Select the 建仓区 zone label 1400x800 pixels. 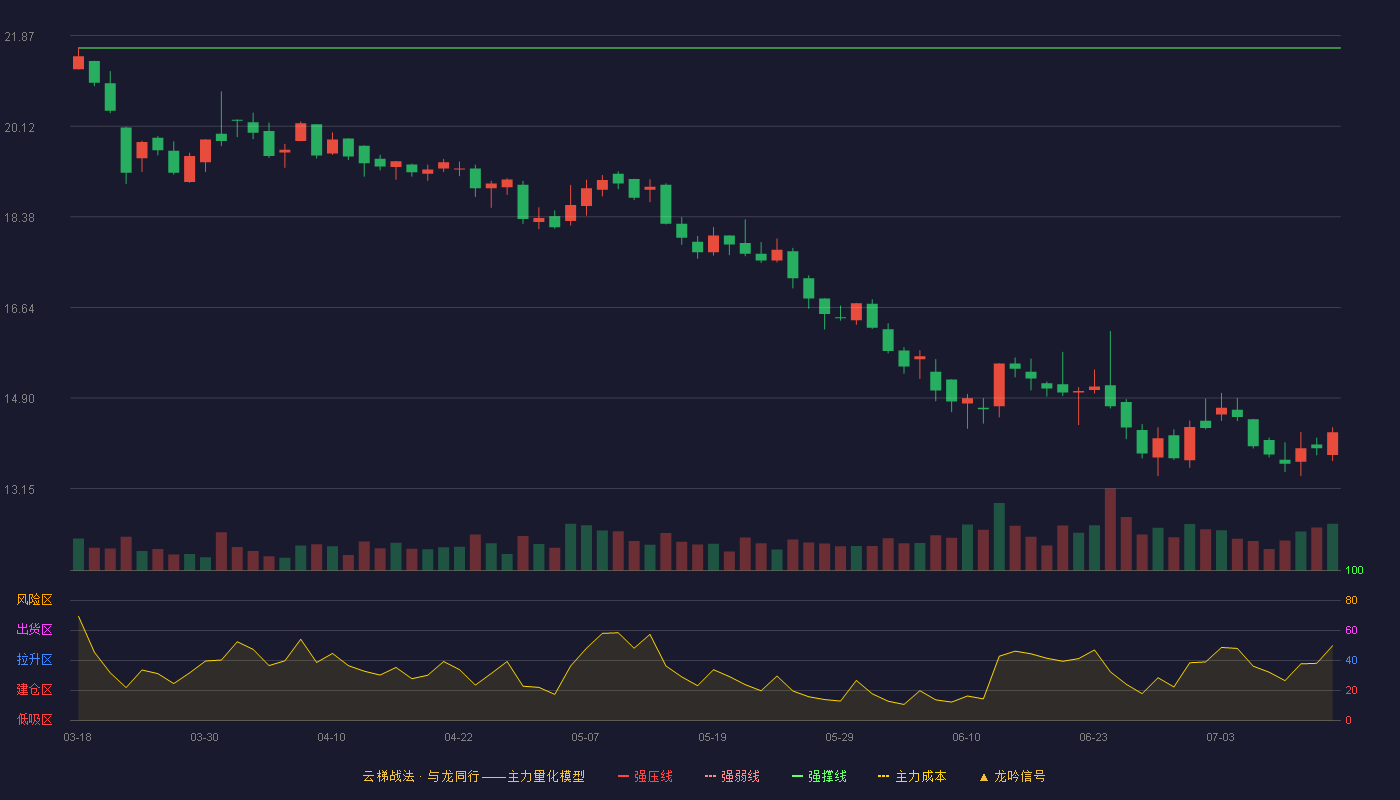pos(34,690)
